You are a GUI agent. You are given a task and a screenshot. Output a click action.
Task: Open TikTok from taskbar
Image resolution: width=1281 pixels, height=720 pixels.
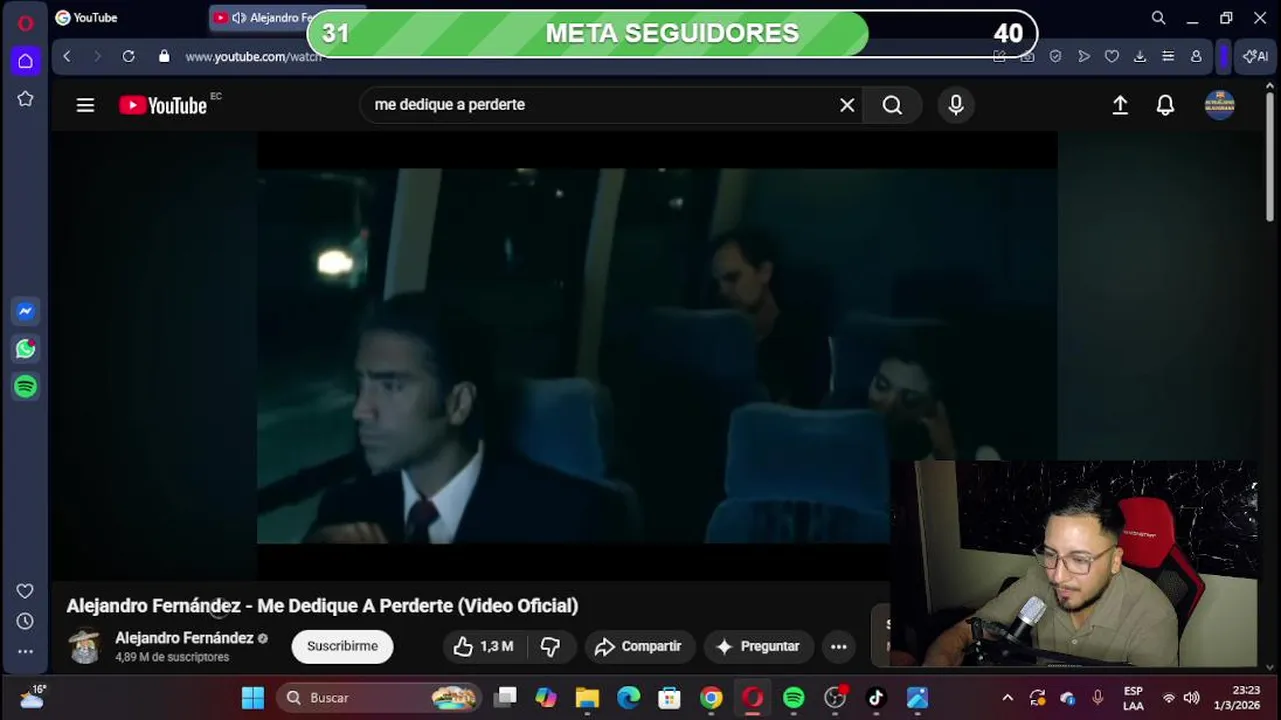[876, 698]
